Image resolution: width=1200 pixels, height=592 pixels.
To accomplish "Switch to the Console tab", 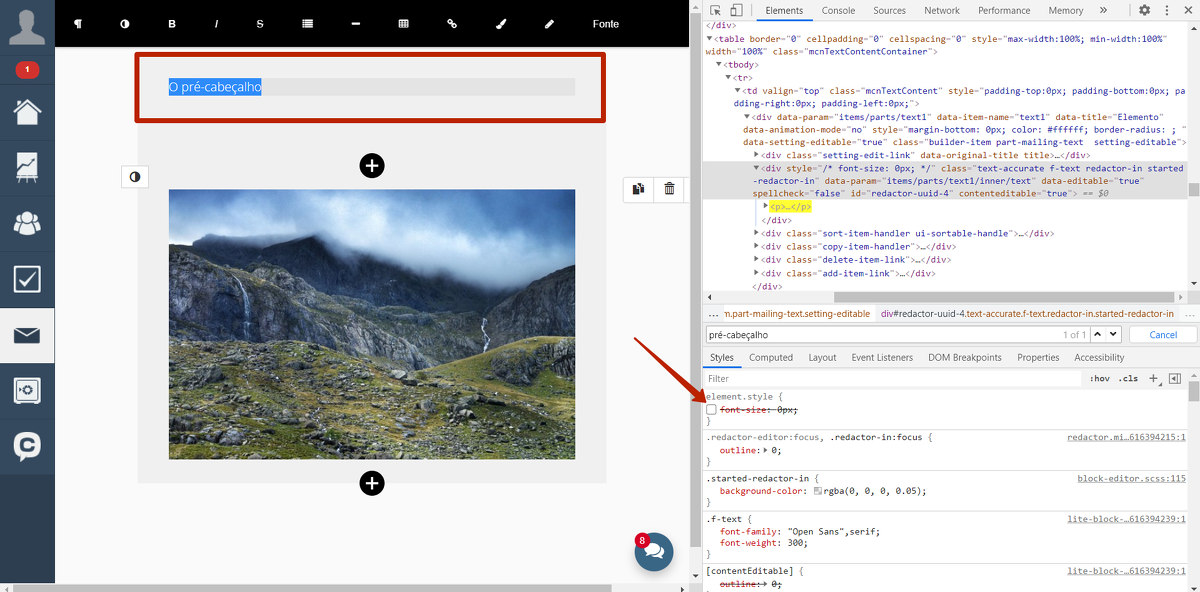I will click(838, 11).
